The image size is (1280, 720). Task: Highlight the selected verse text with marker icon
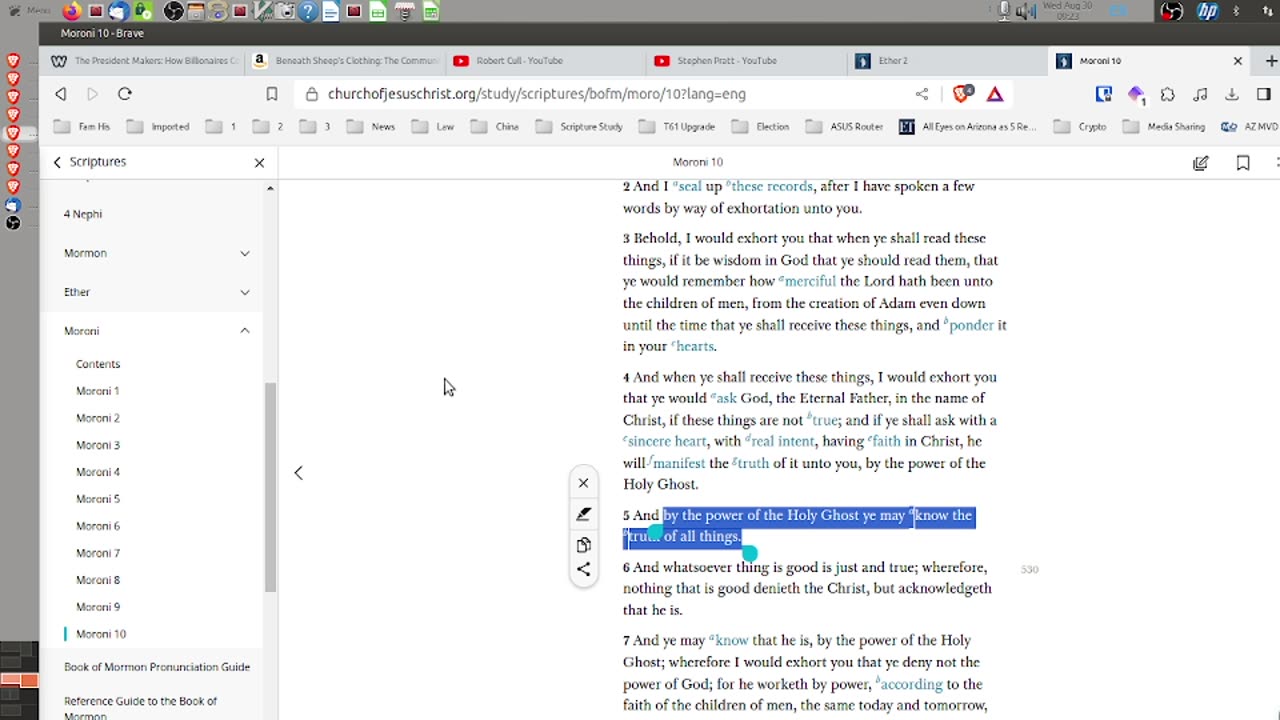(x=583, y=514)
